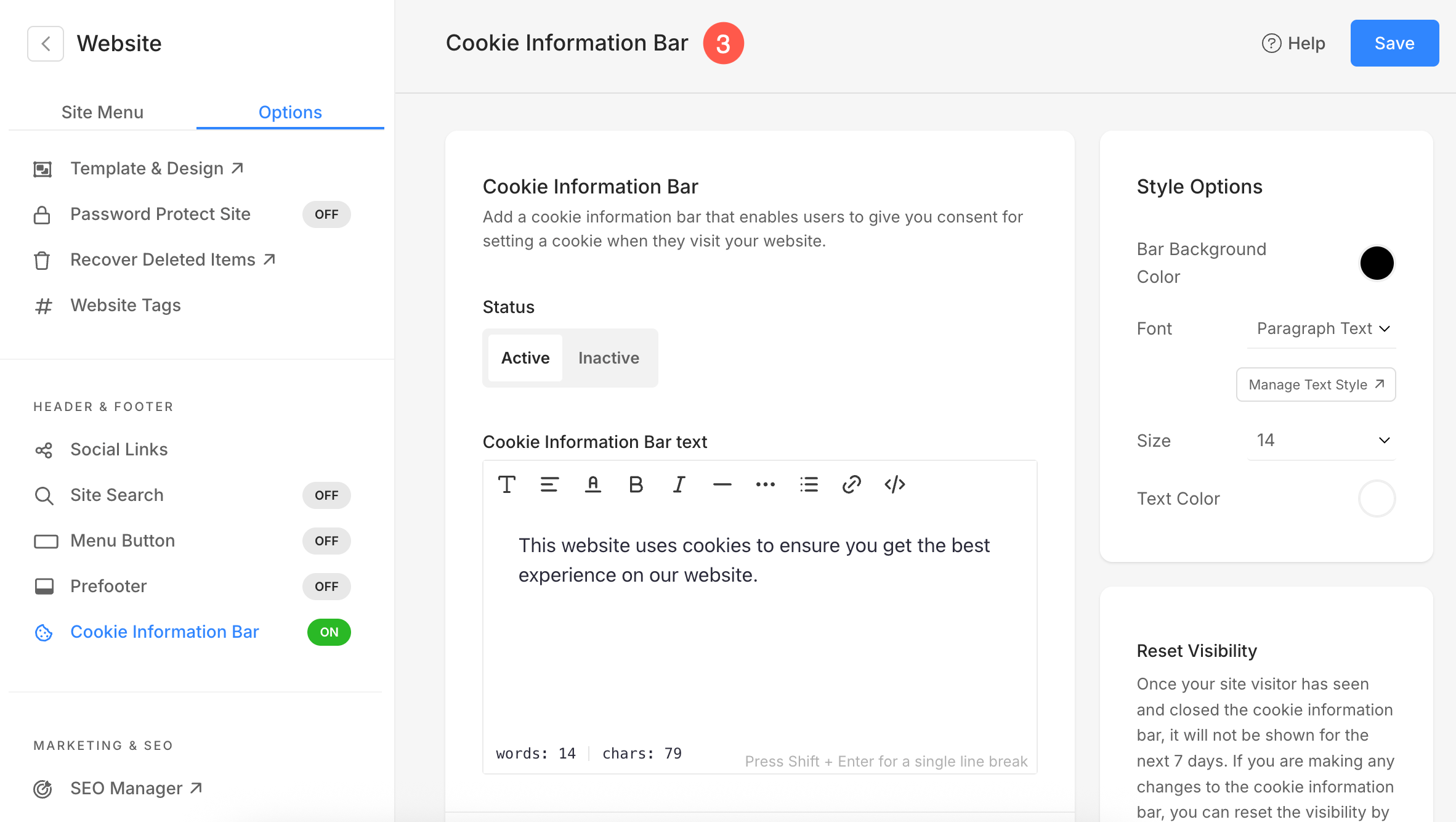Turn on the Site Search toggle
Screen dimensions: 1456x822
[x=326, y=495]
